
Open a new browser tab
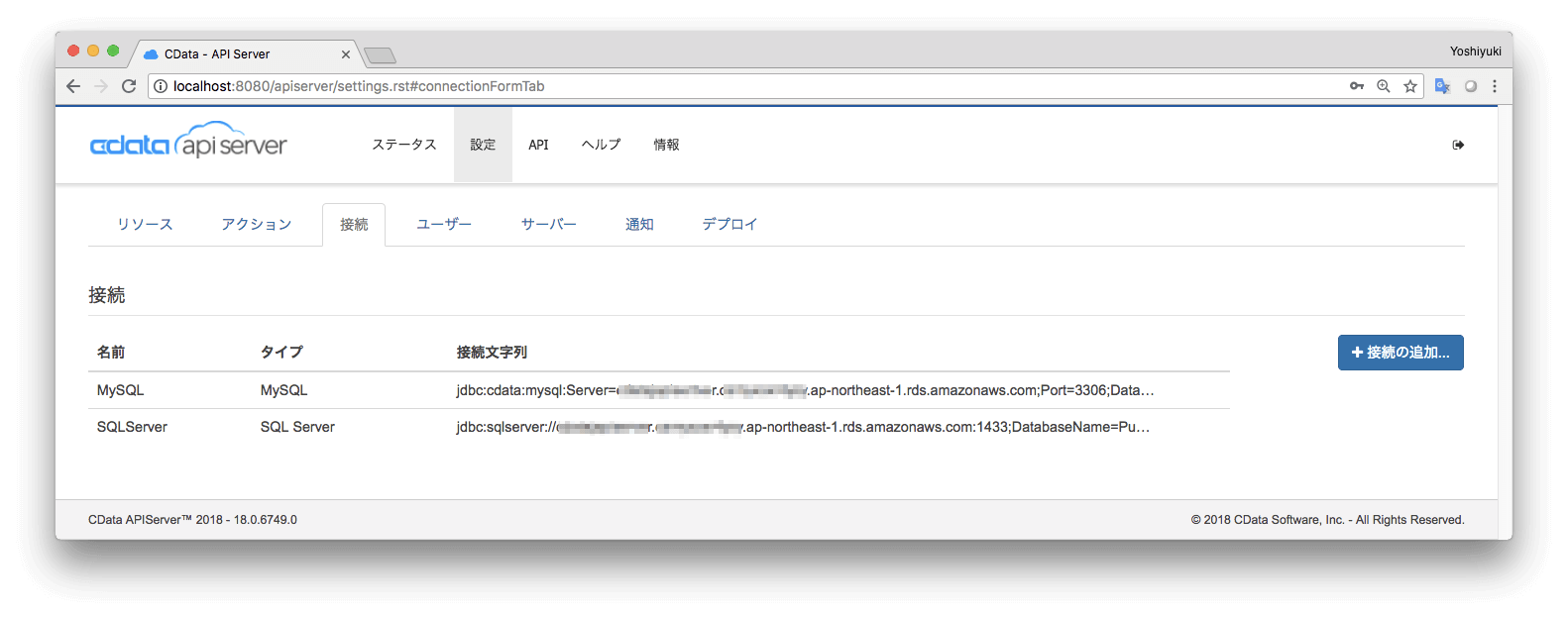click(380, 55)
